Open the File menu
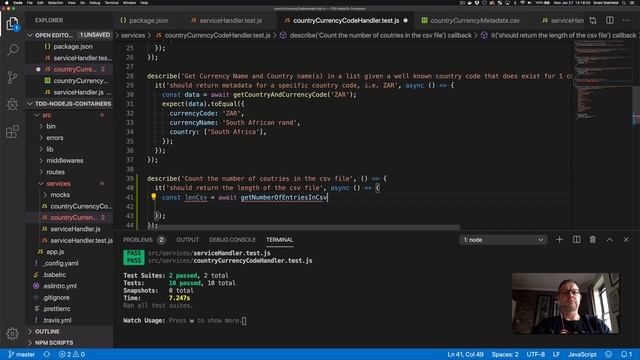Screen dimensions: 640x360 click(29, 2)
